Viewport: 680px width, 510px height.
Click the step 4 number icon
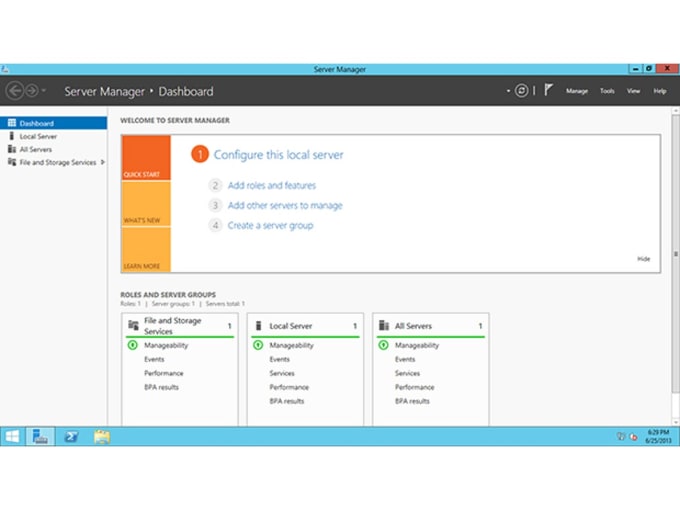point(215,226)
